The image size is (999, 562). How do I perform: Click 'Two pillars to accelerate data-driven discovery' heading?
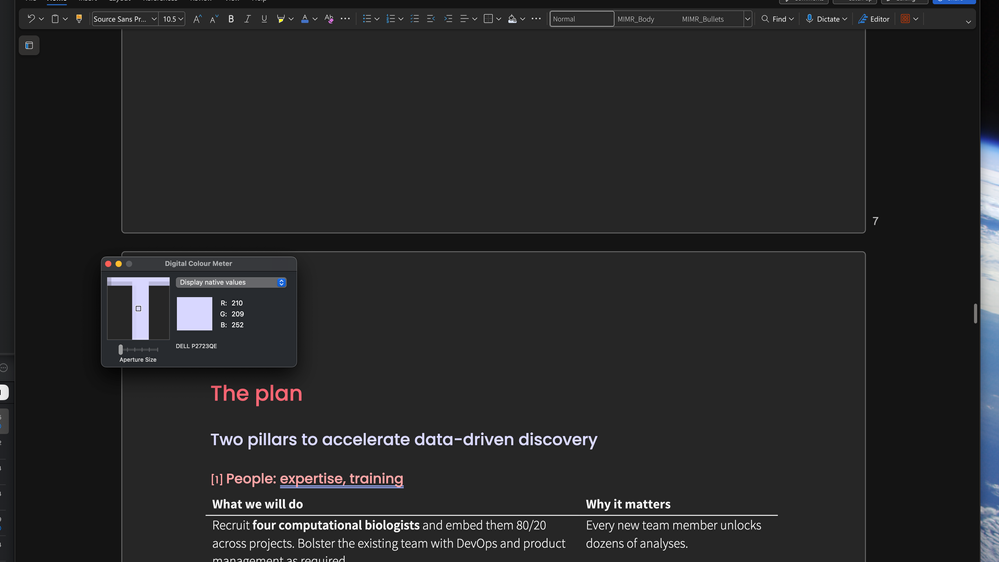click(x=404, y=440)
